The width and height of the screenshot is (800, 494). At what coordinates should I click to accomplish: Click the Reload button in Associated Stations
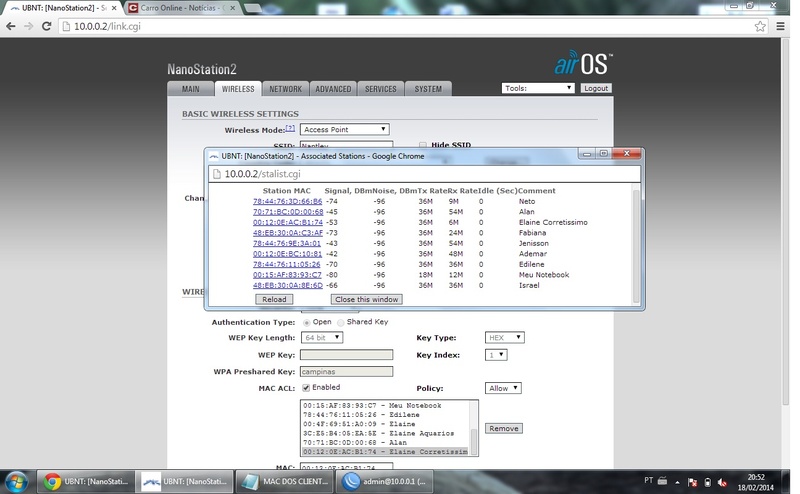pyautogui.click(x=274, y=300)
